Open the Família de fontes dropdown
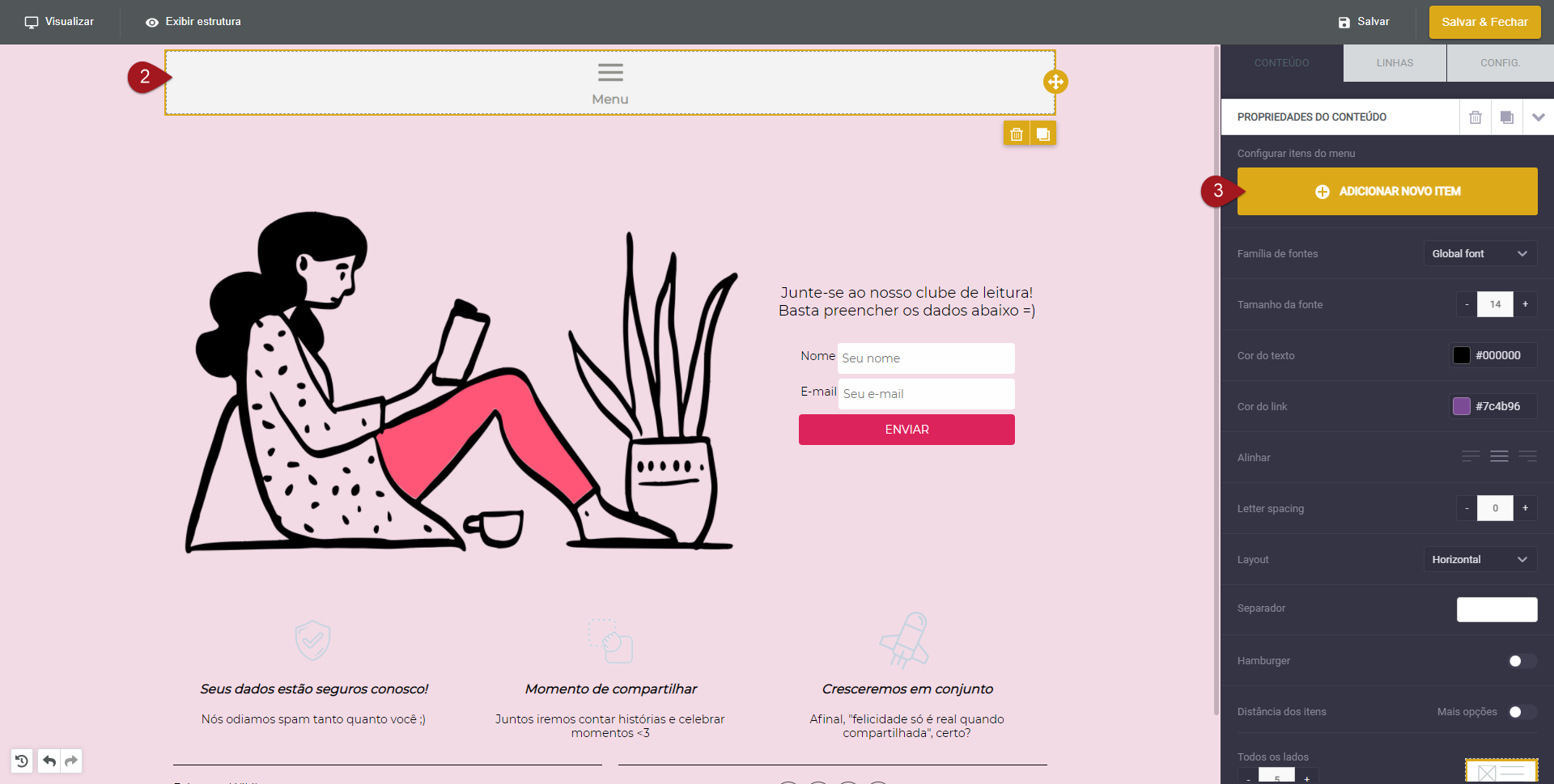This screenshot has width=1554, height=784. point(1480,254)
